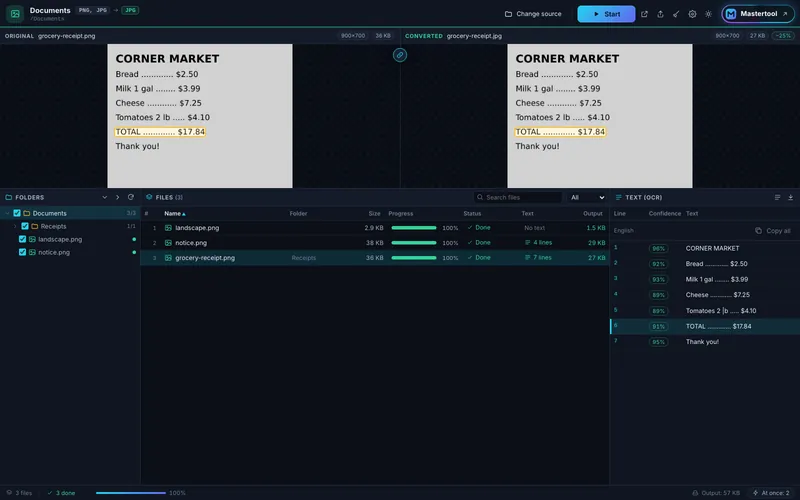Viewport: 800px width, 500px height.
Task: Click the right chevron in the Folders header
Action: pyautogui.click(x=117, y=197)
